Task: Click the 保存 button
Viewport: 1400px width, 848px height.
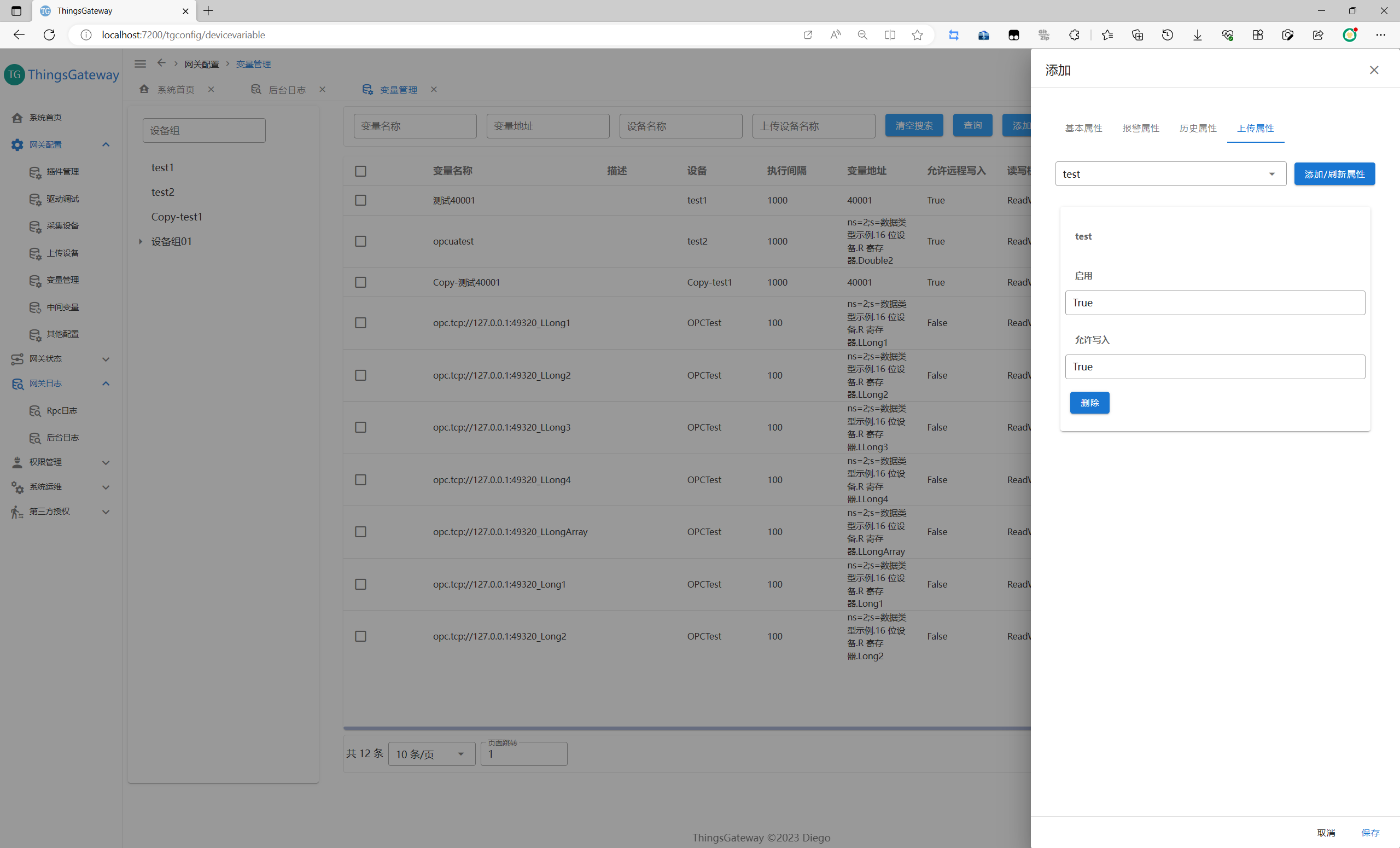Action: tap(1370, 832)
